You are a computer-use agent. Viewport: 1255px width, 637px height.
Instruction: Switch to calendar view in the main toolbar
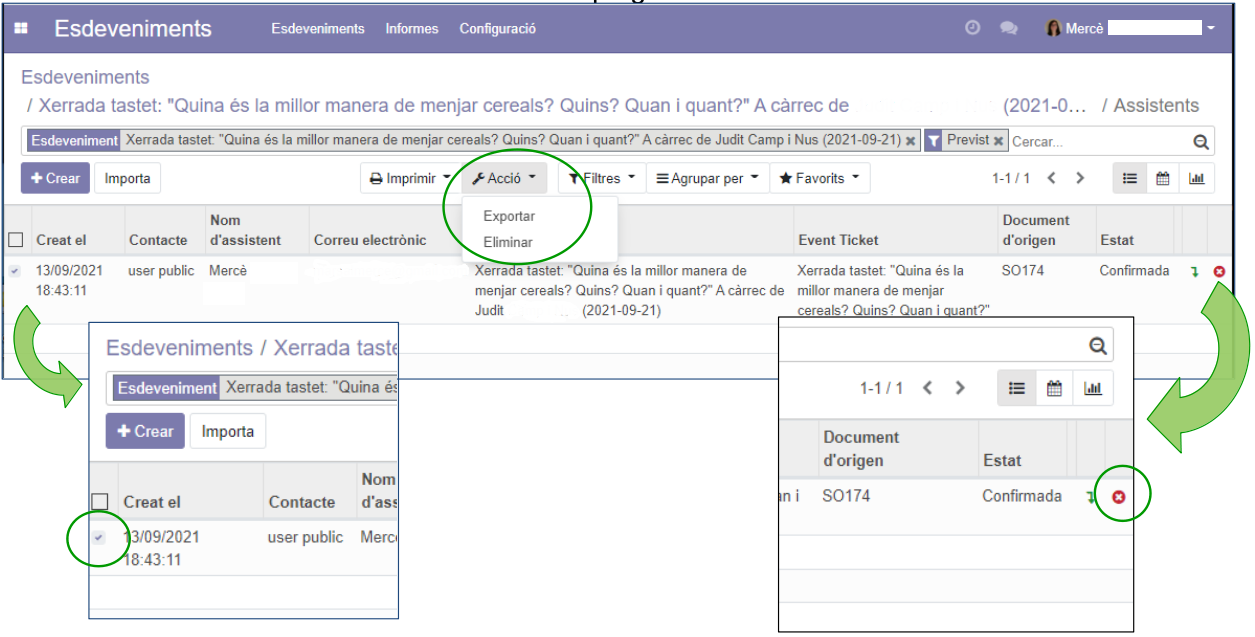tap(1162, 179)
